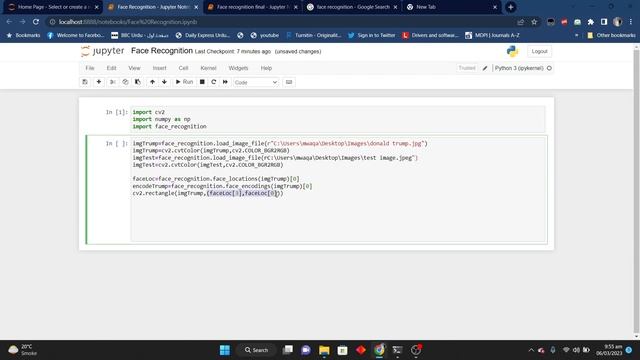Image resolution: width=640 pixels, height=360 pixels.
Task: Restart the kernel with the circular arrow
Action: pos(213,82)
